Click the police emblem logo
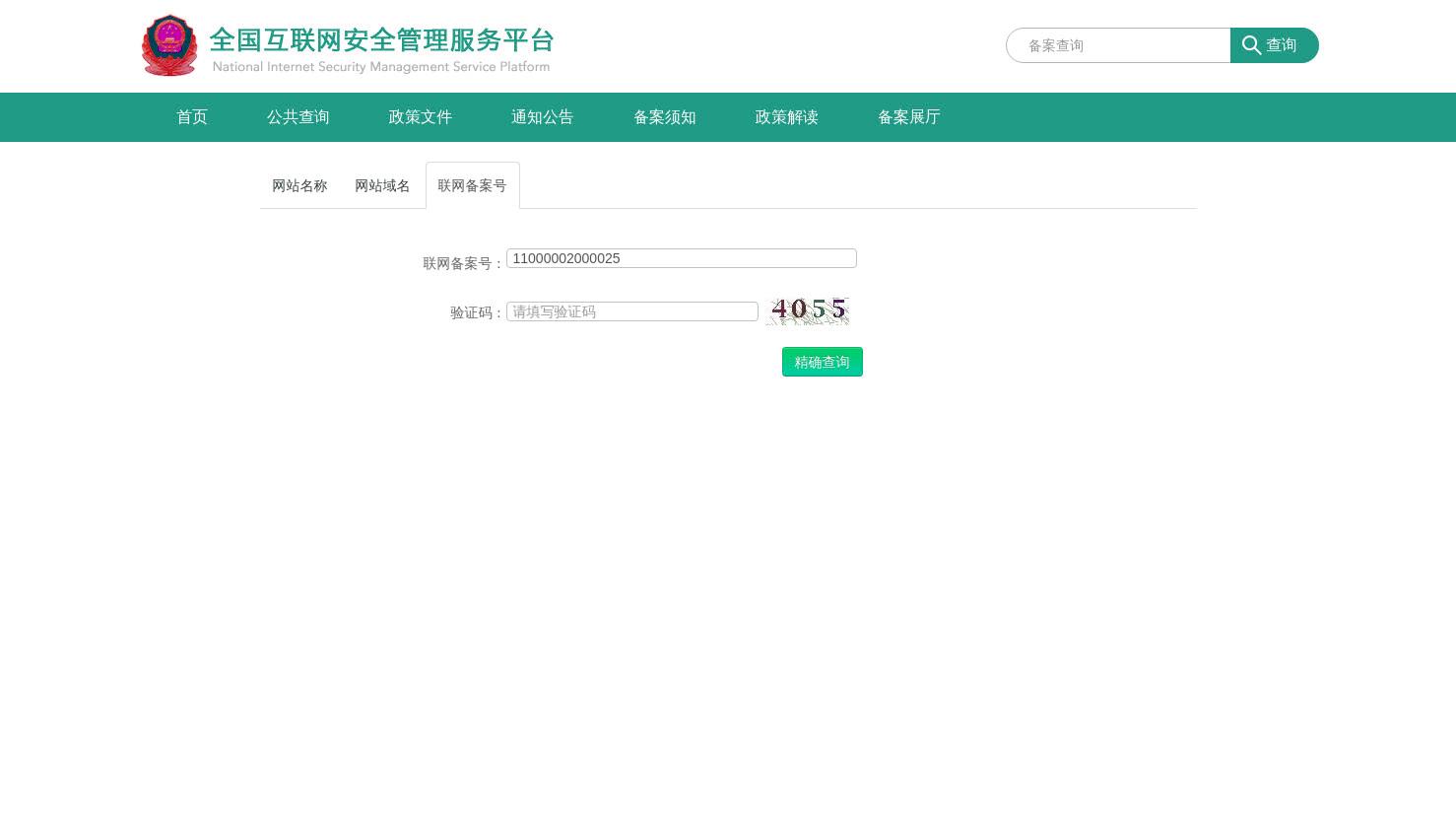 [169, 45]
